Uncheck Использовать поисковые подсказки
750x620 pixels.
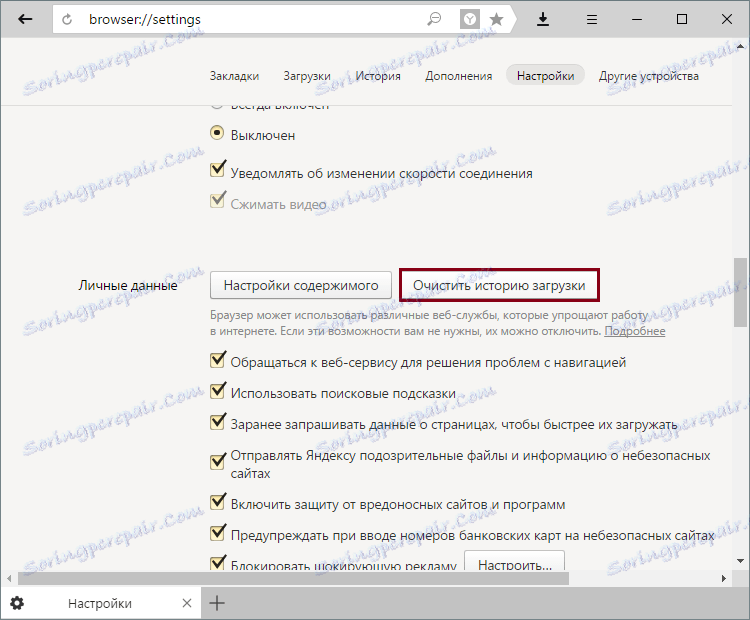218,390
